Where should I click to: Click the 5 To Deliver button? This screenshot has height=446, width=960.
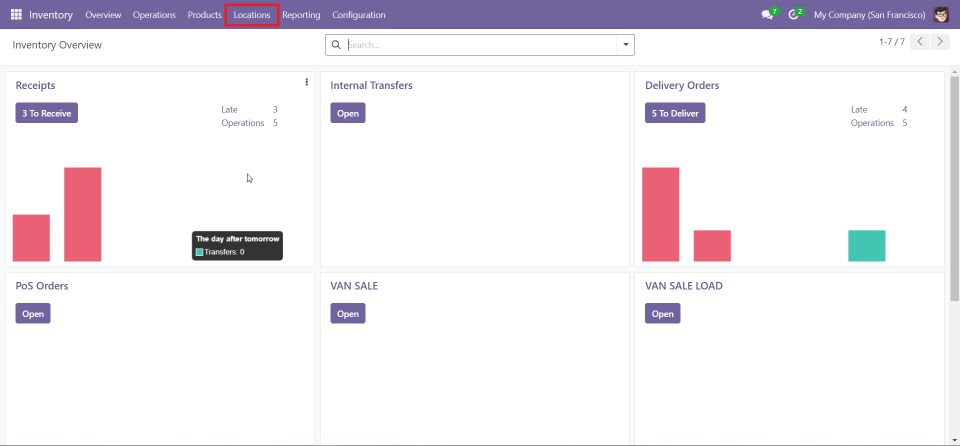[x=675, y=113]
